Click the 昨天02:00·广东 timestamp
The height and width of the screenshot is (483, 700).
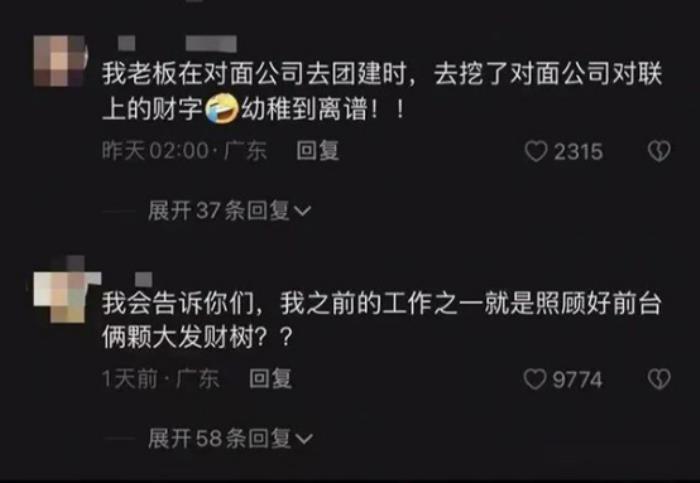point(184,150)
